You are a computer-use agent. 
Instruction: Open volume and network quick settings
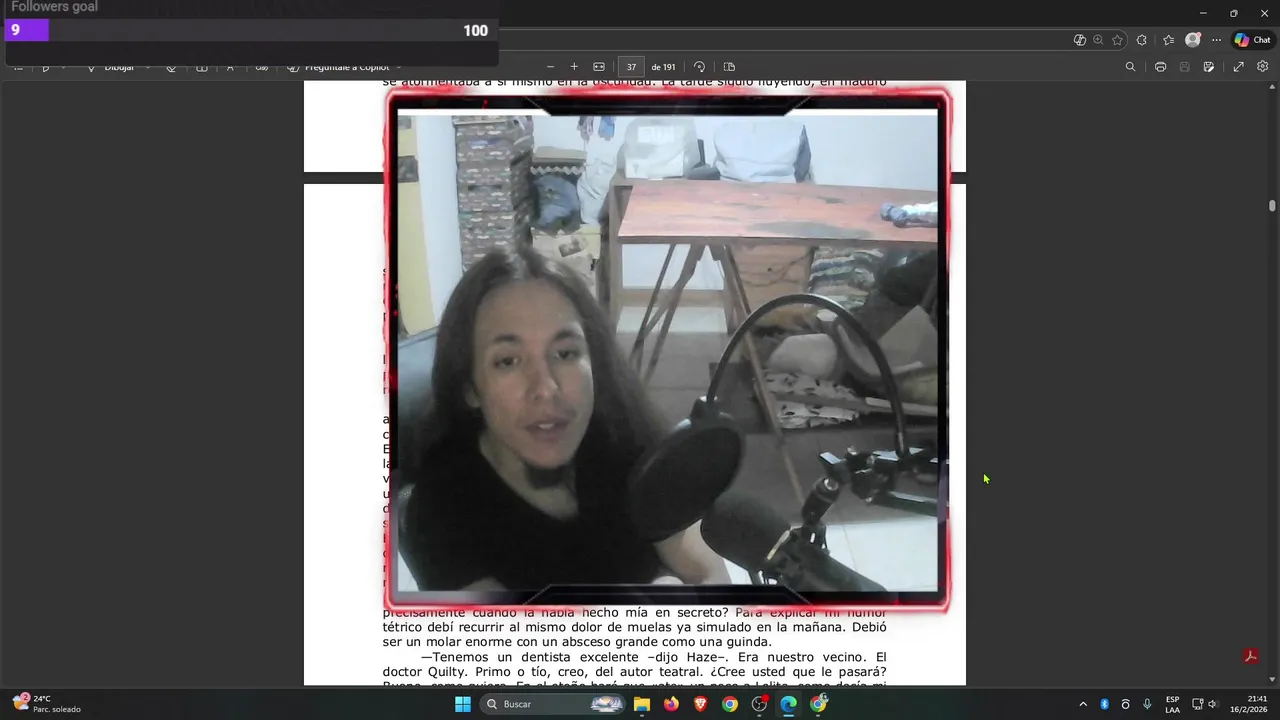click(x=1205, y=704)
